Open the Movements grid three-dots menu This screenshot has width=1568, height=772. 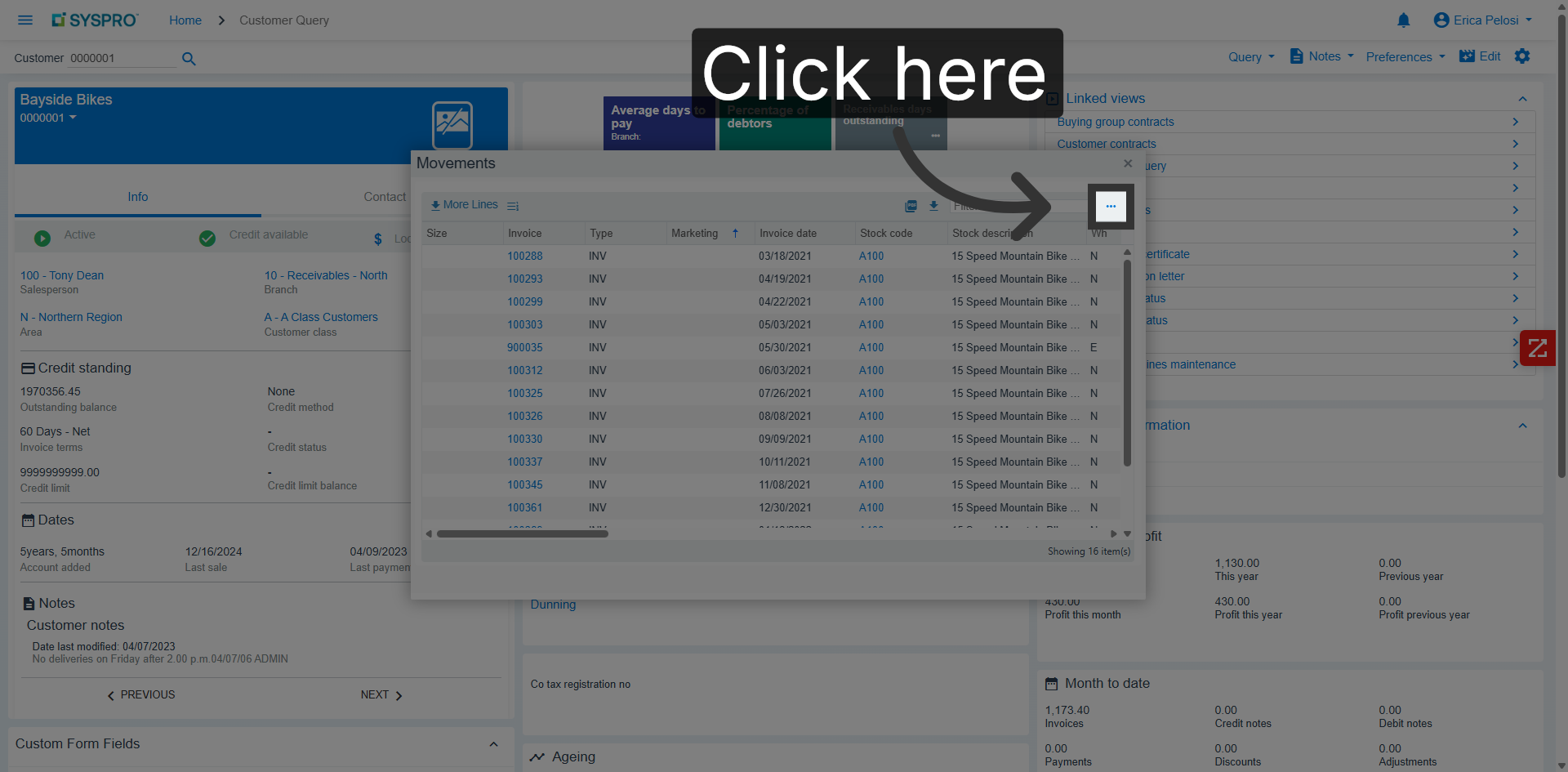[x=1111, y=206]
